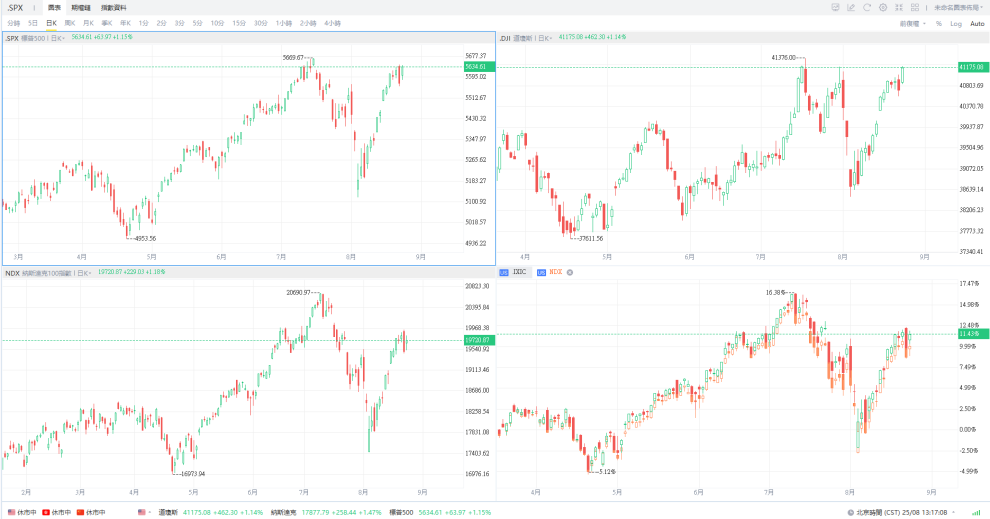Image resolution: width=990 pixels, height=519 pixels.
Task: Expand the timezone arrow next to clock
Action: pos(953,512)
